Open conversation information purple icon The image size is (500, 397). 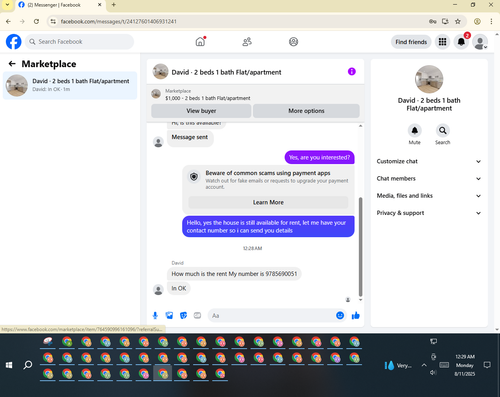(x=352, y=71)
